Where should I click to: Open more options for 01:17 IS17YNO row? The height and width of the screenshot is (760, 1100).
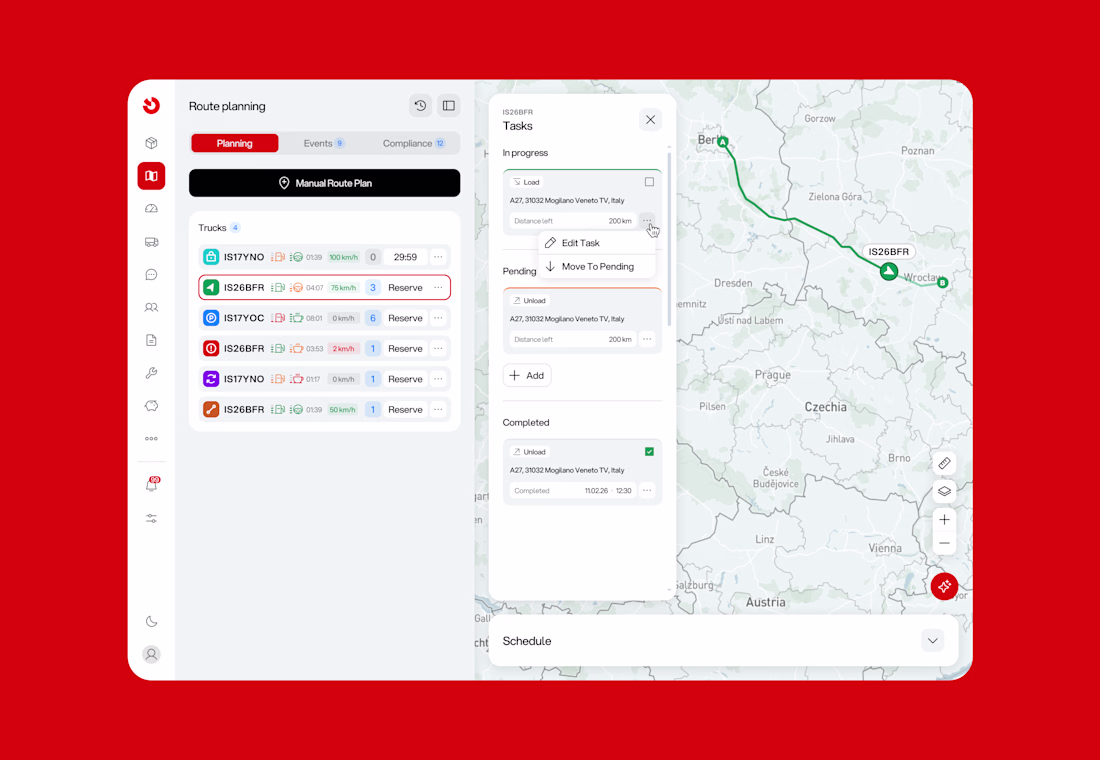438,379
